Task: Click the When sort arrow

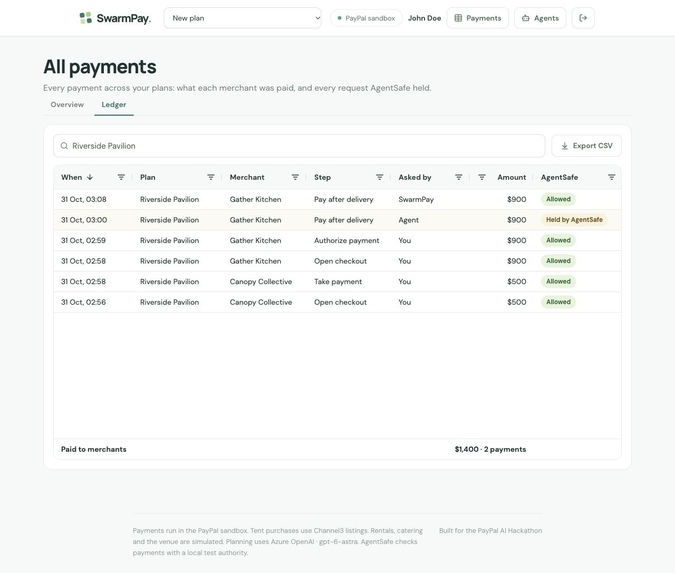Action: click(90, 177)
